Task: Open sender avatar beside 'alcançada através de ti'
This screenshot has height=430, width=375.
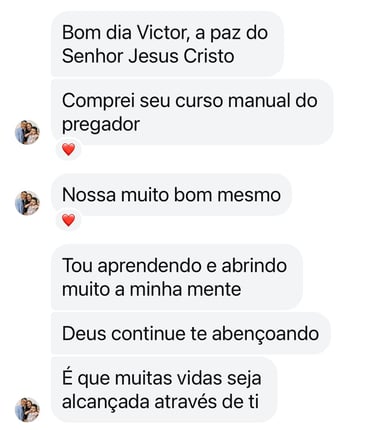Action: point(27,409)
